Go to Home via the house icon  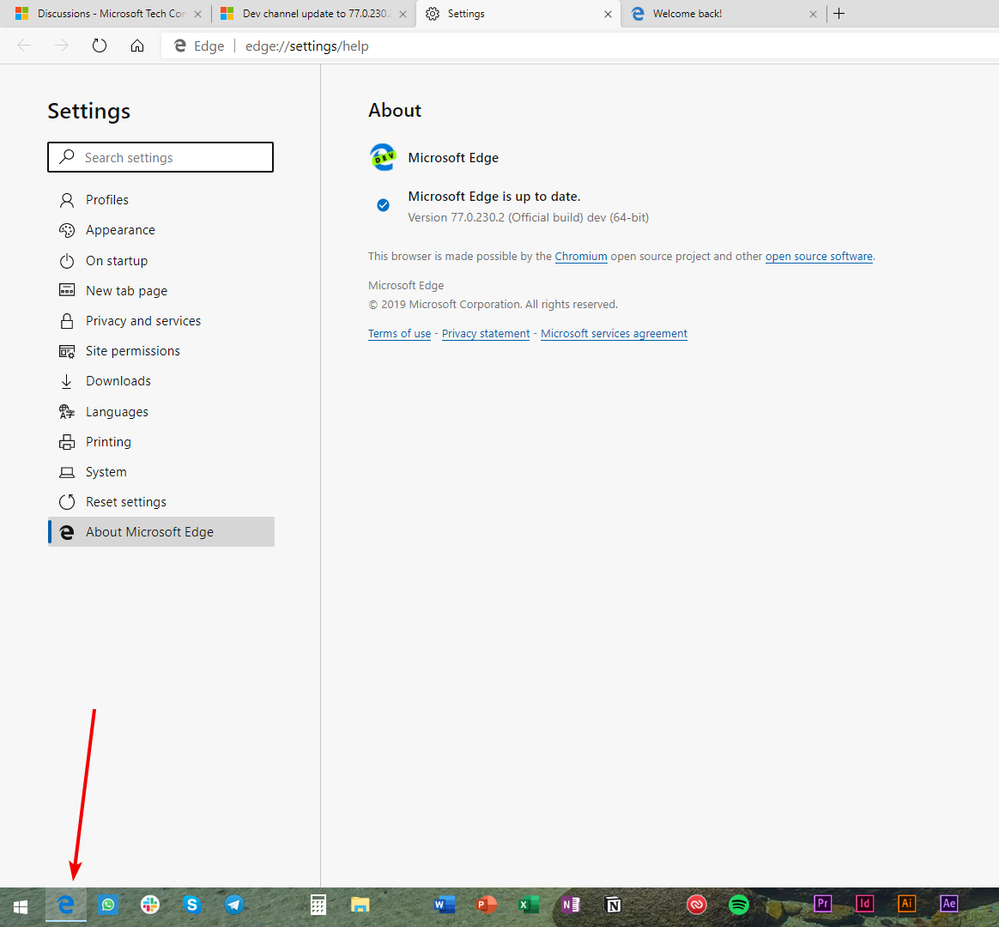point(137,46)
